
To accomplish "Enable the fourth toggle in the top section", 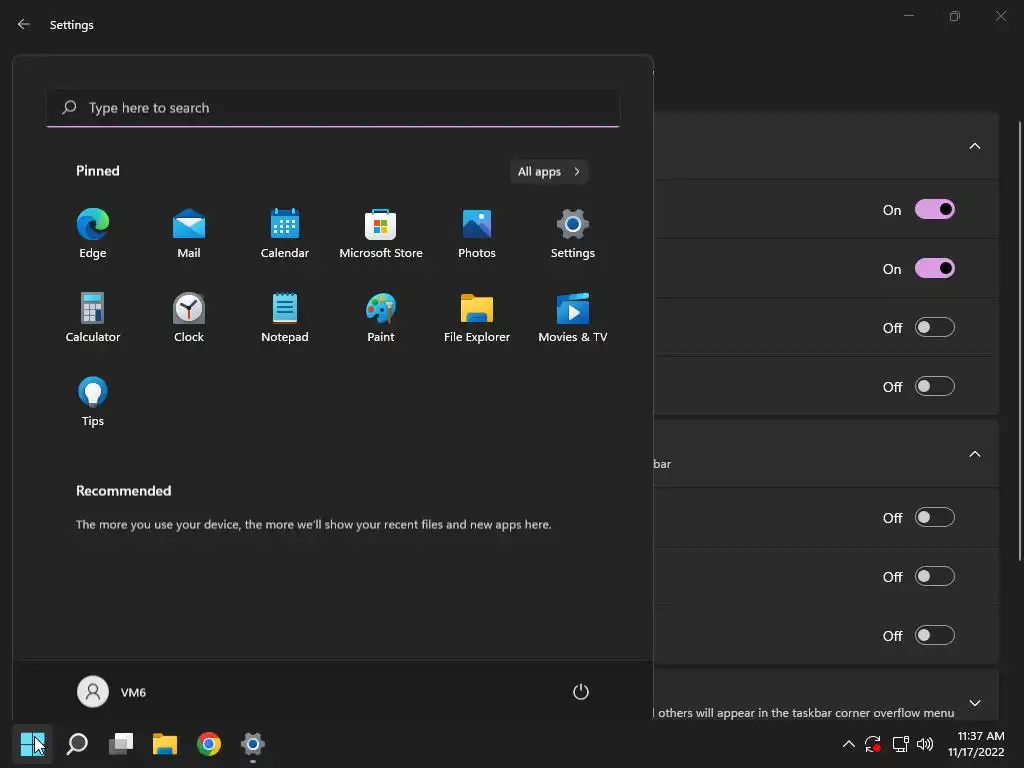I will coord(935,387).
